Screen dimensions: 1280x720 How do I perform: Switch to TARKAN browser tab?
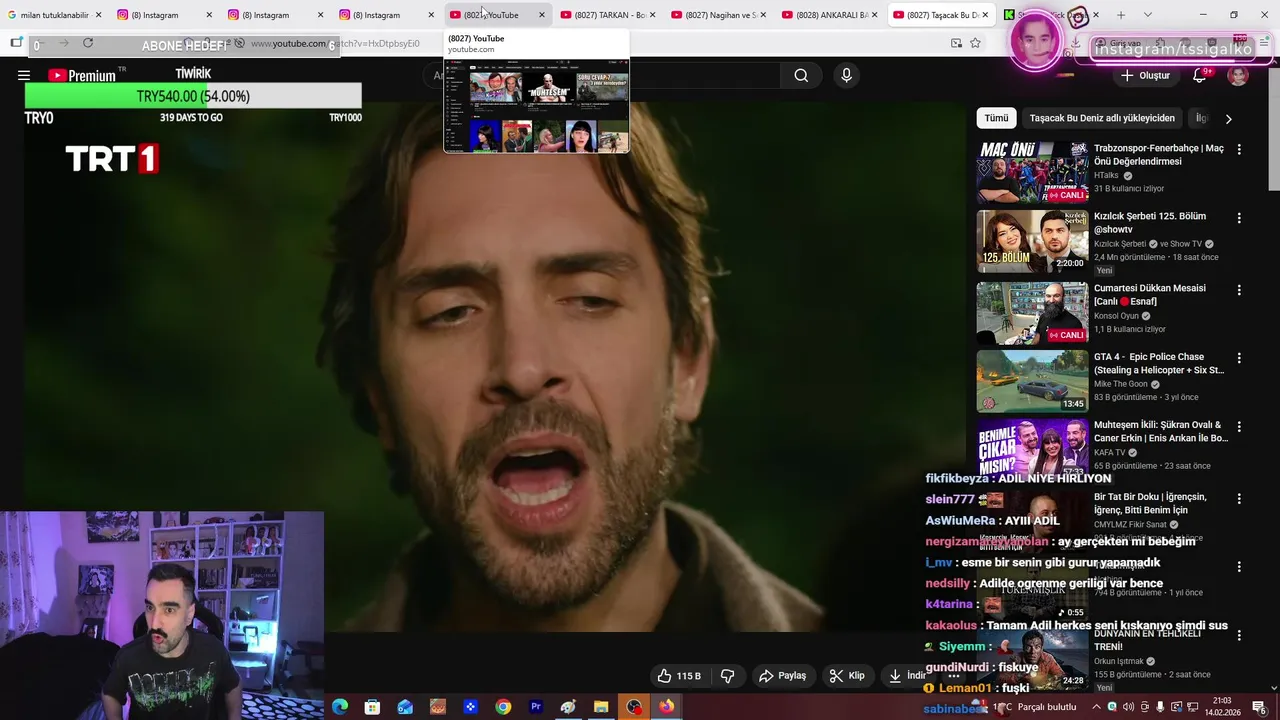pyautogui.click(x=606, y=15)
